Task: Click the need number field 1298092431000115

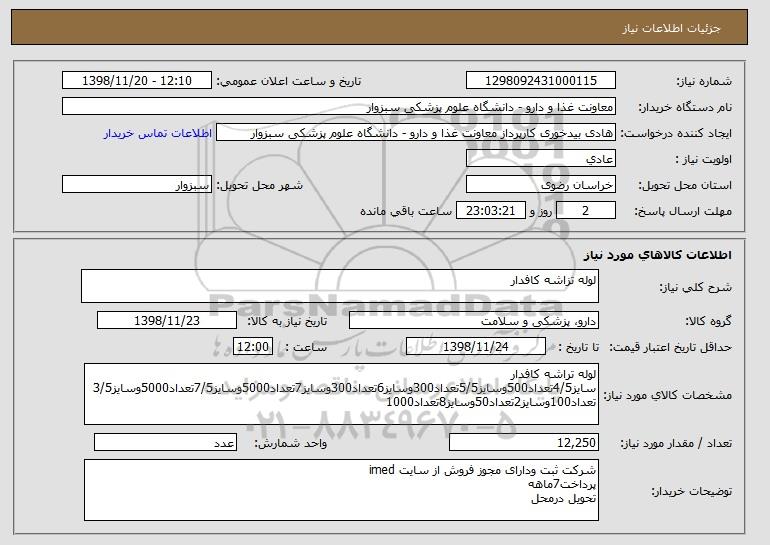Action: pyautogui.click(x=541, y=81)
